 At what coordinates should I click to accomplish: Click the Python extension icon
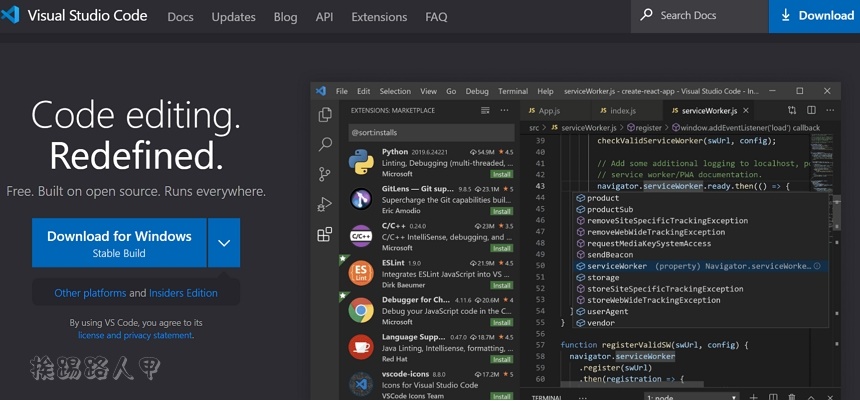click(361, 162)
